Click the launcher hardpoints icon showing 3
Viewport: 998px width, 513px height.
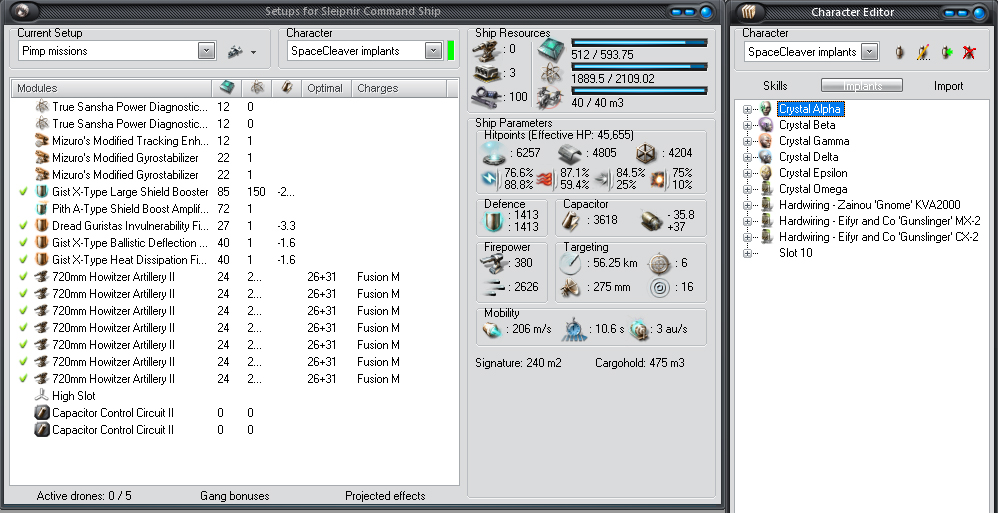[x=488, y=73]
